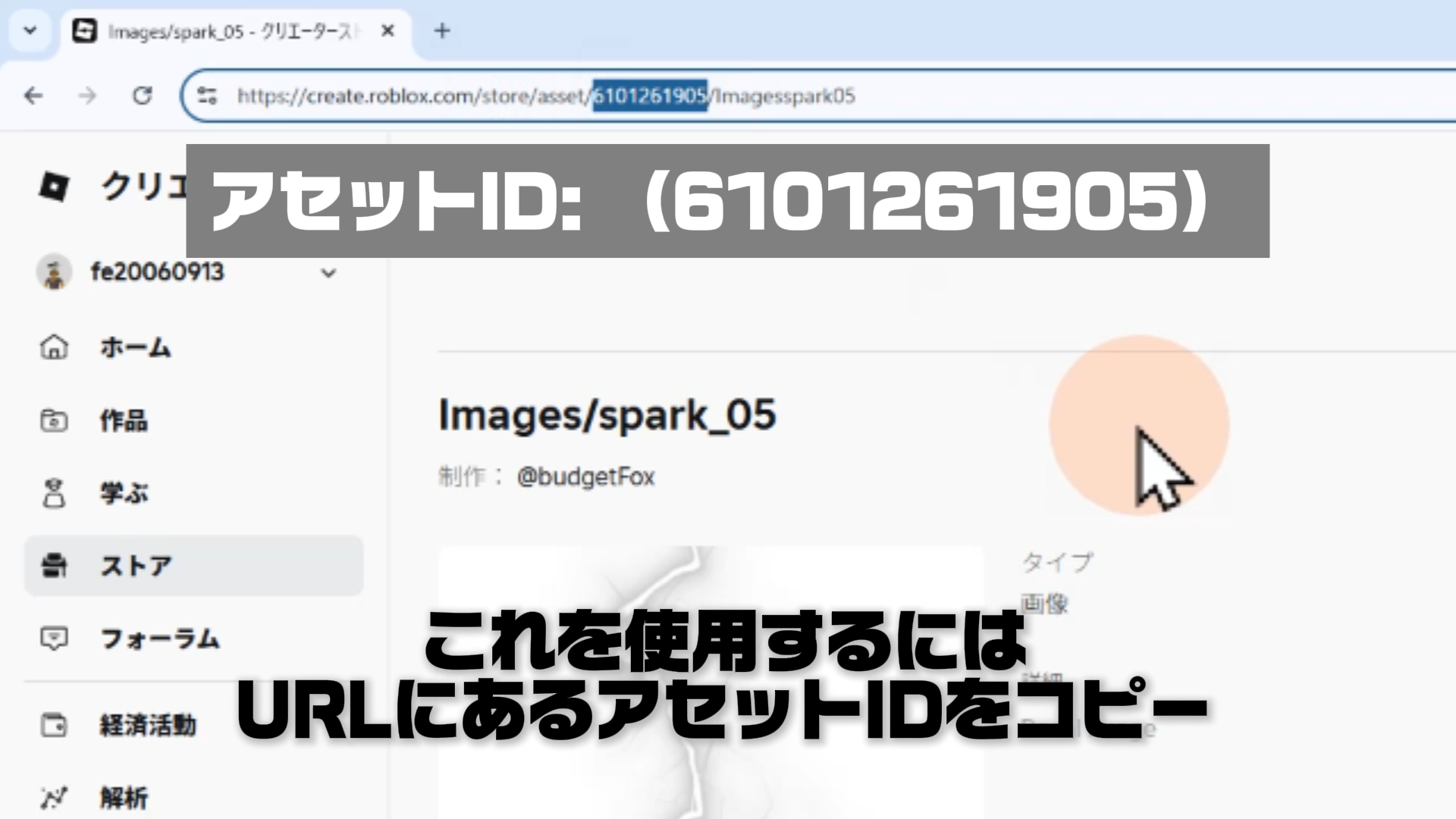Open site settings icon in address bar
The height and width of the screenshot is (819, 1456).
tap(207, 96)
